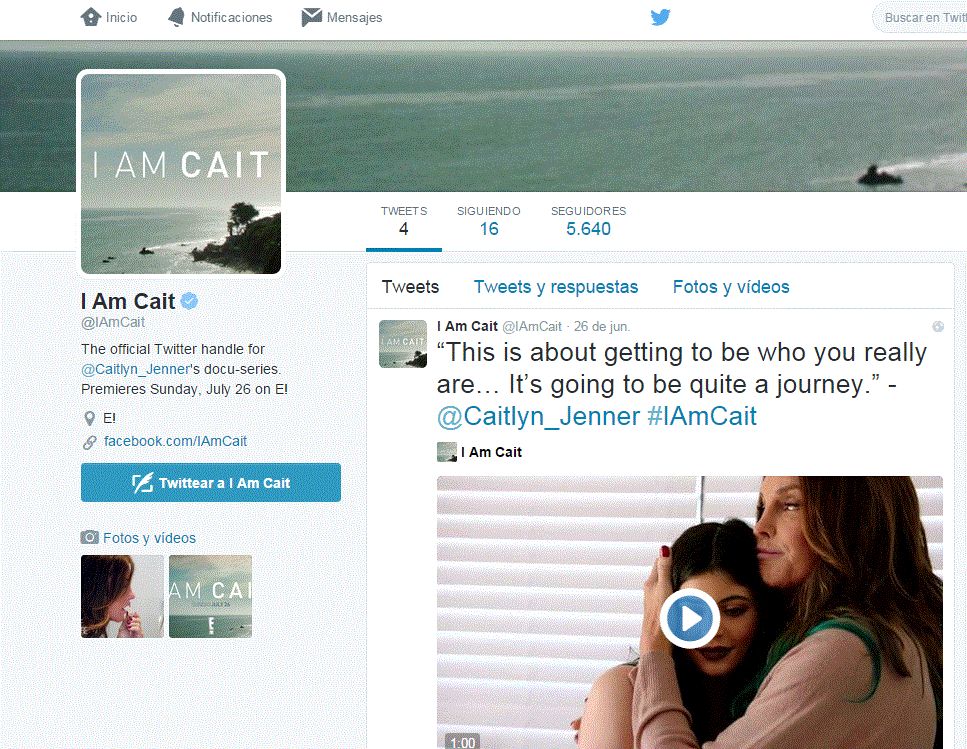Click the Twittear a I Am Cait button

click(x=211, y=483)
